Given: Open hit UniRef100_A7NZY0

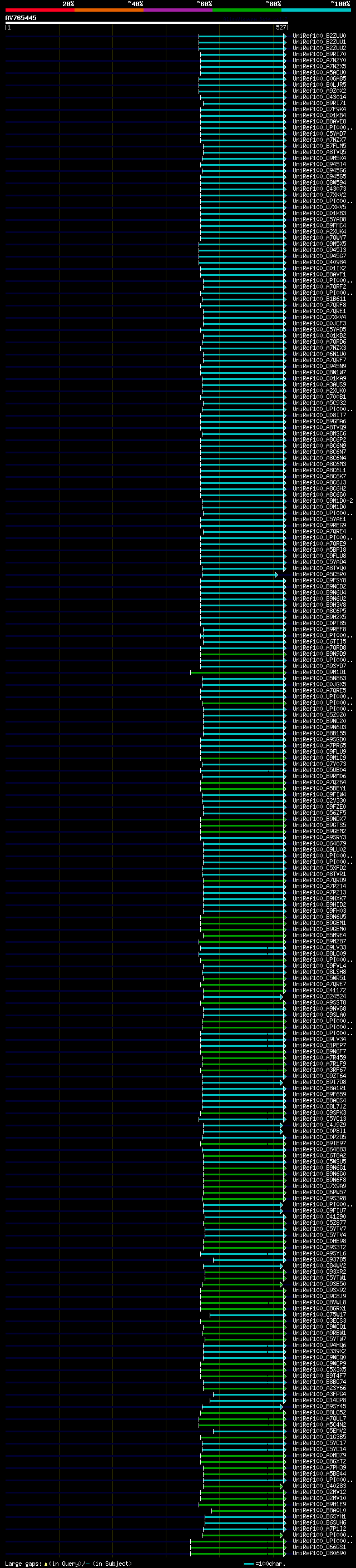Looking at the screenshot, I should click(x=319, y=60).
